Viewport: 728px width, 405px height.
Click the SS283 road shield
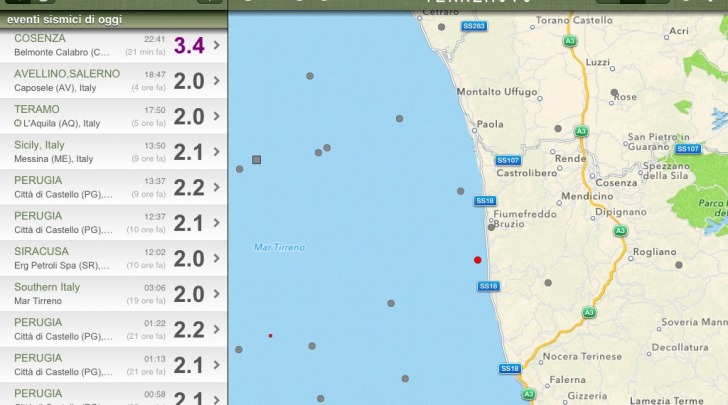pos(474,26)
